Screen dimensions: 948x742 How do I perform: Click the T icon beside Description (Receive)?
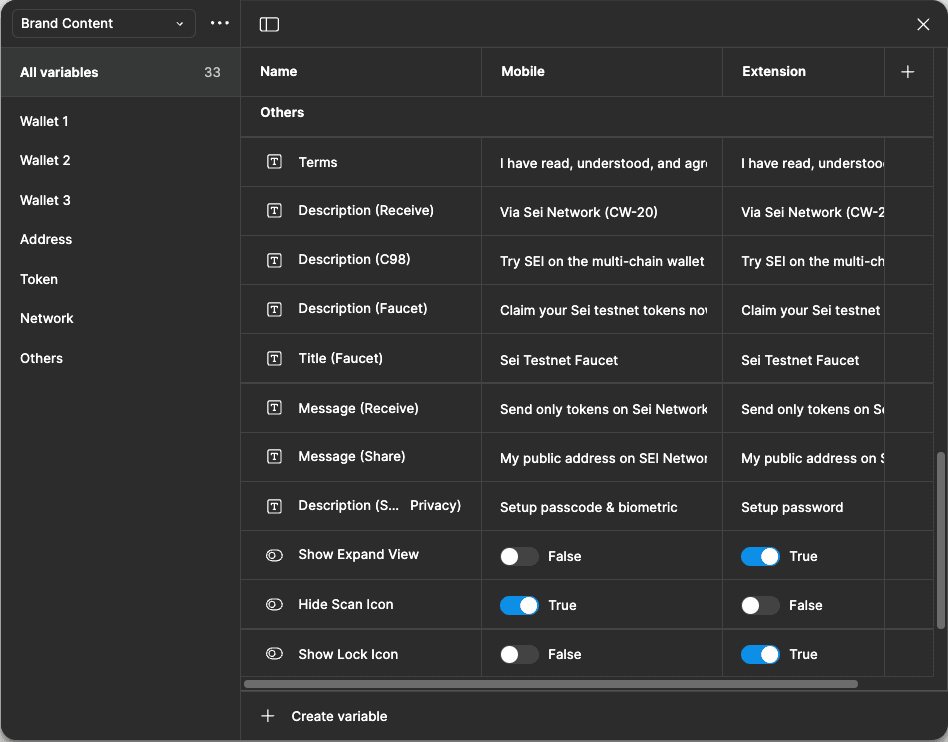[x=274, y=211]
